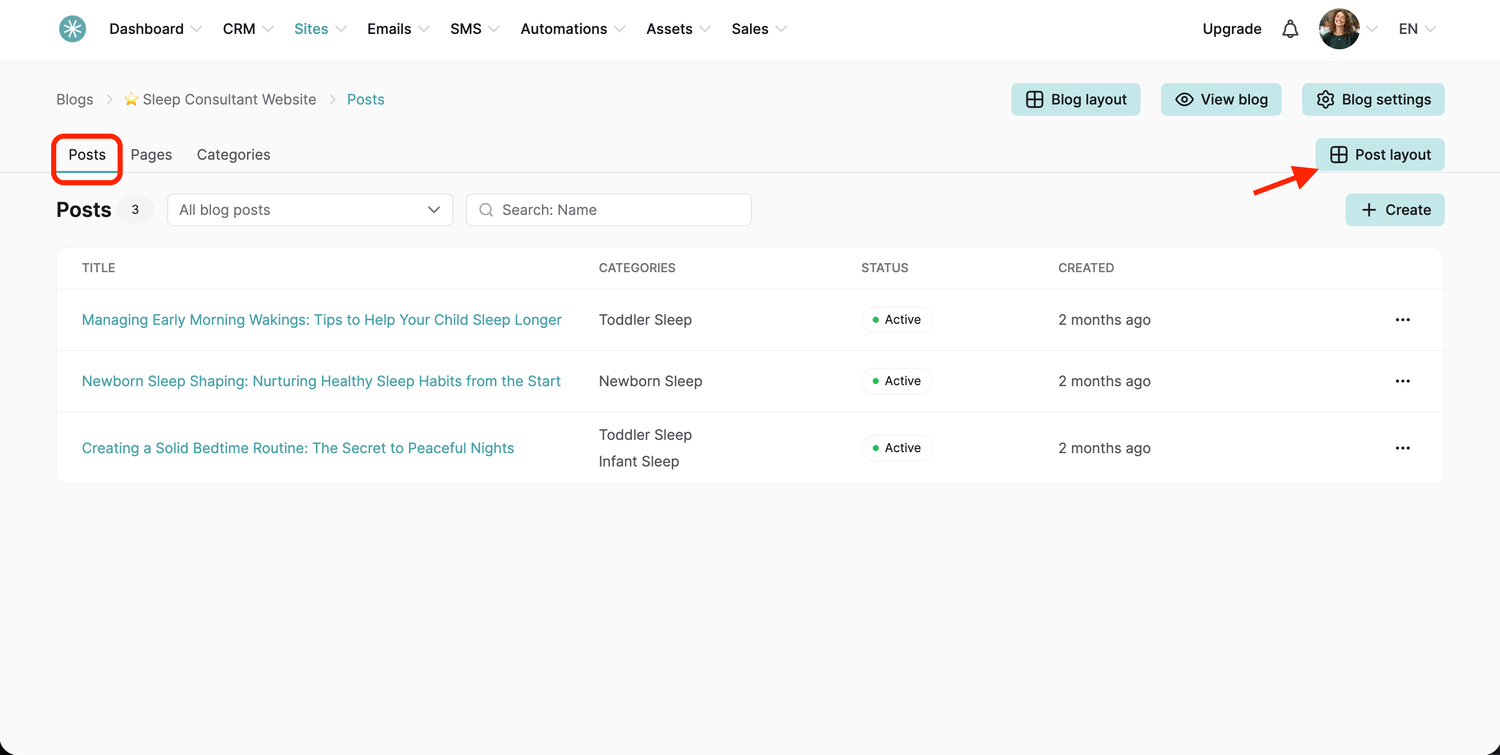The width and height of the screenshot is (1500, 755).
Task: Open options for Managing Early Morning Wakings post
Action: [1402, 320]
